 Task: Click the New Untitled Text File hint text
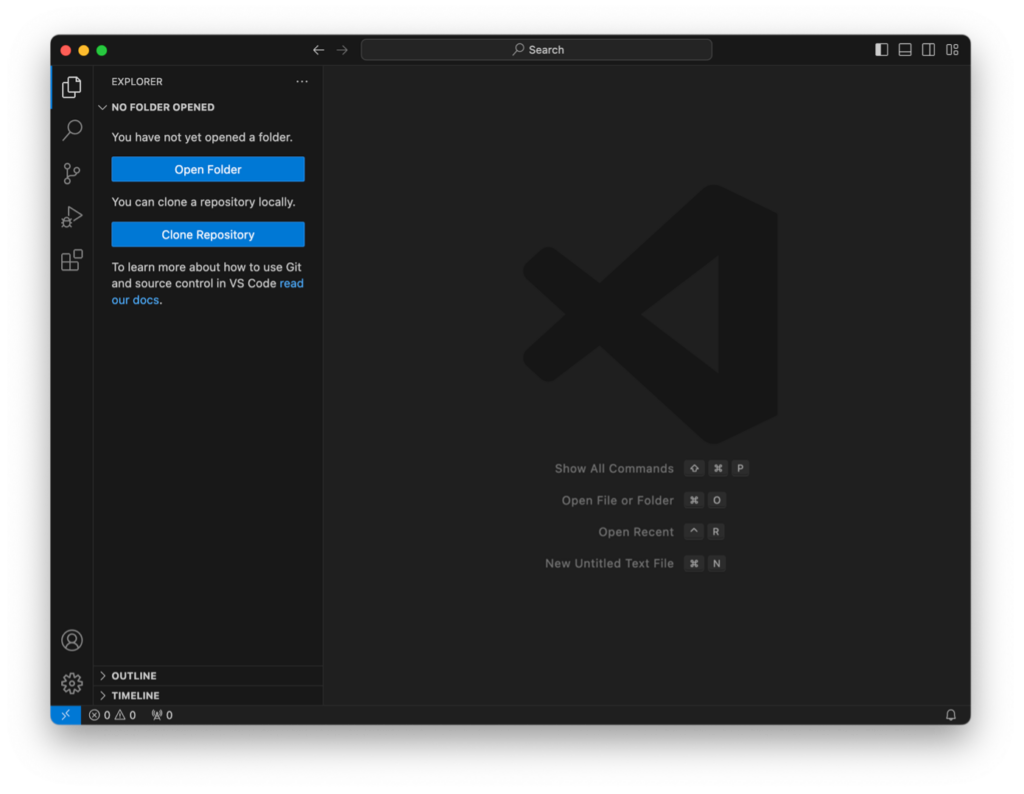(x=609, y=564)
